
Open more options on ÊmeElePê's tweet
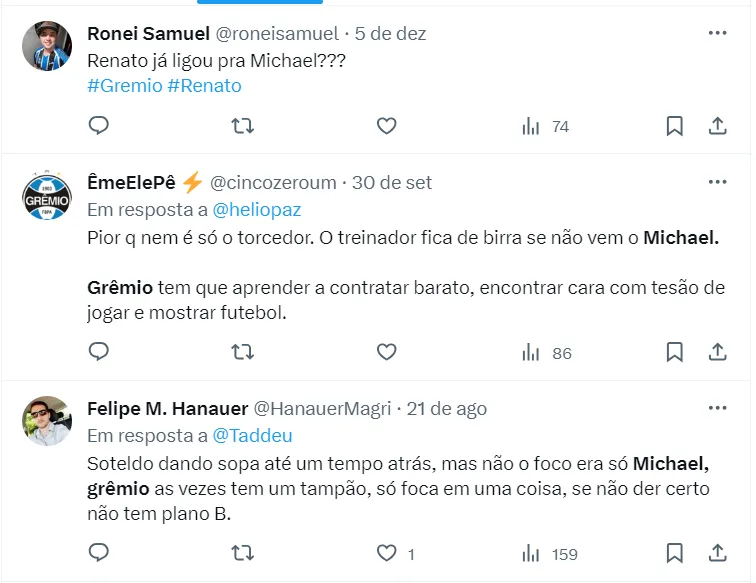(x=717, y=182)
